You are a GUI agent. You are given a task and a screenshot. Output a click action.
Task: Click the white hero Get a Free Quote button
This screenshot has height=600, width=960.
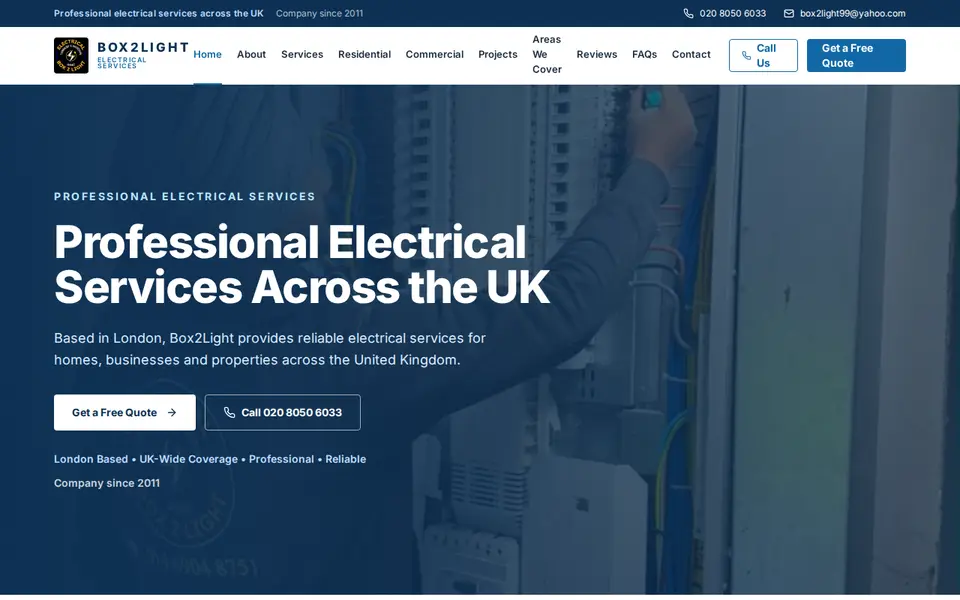click(x=125, y=413)
